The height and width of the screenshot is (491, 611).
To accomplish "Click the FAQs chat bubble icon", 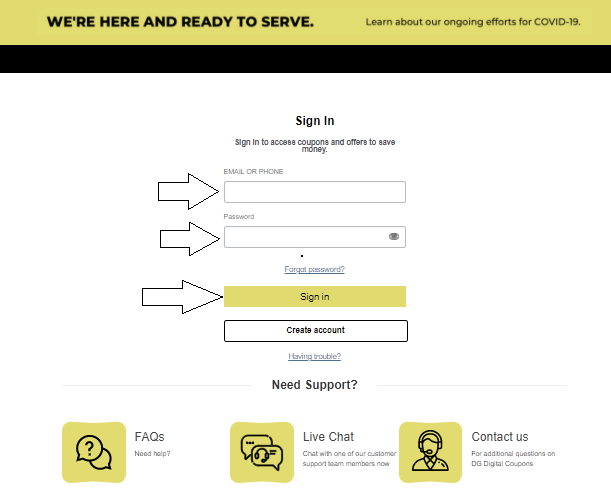I will tap(94, 452).
